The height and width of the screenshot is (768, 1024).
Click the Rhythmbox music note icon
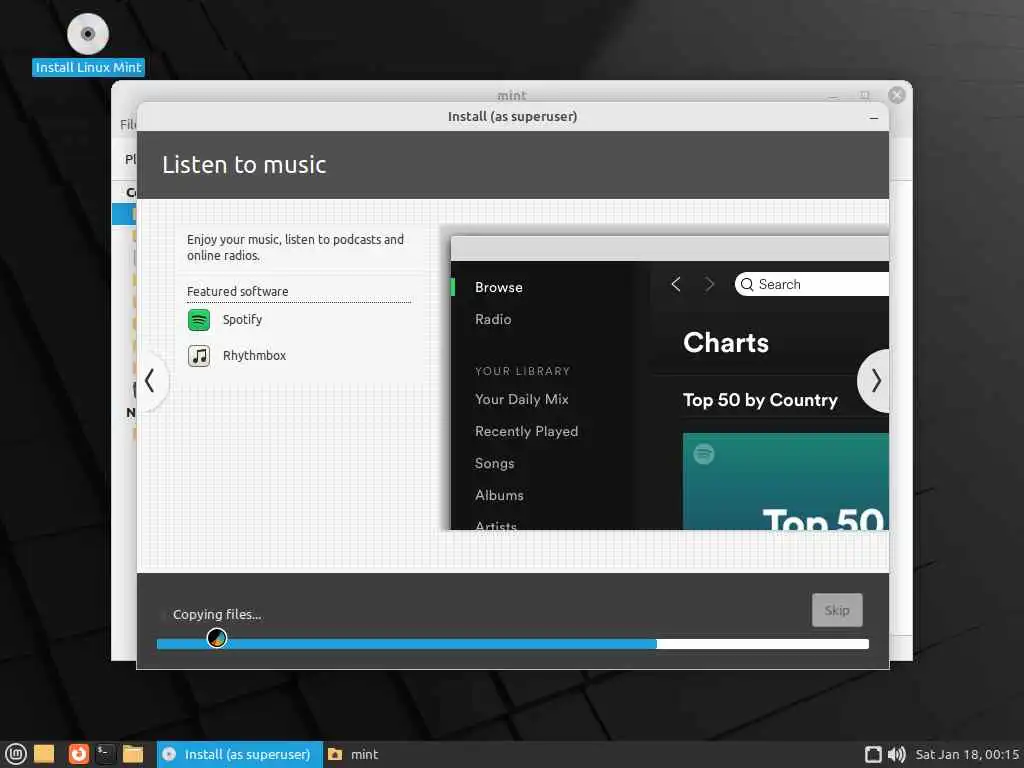pyautogui.click(x=199, y=356)
